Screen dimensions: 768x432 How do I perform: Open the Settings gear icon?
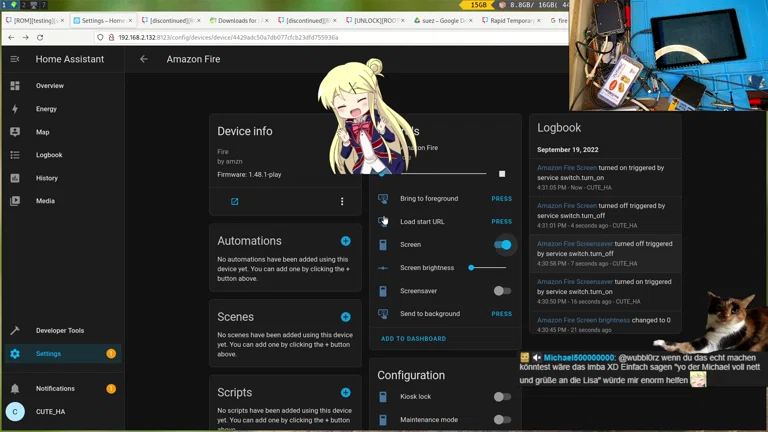coord(15,354)
